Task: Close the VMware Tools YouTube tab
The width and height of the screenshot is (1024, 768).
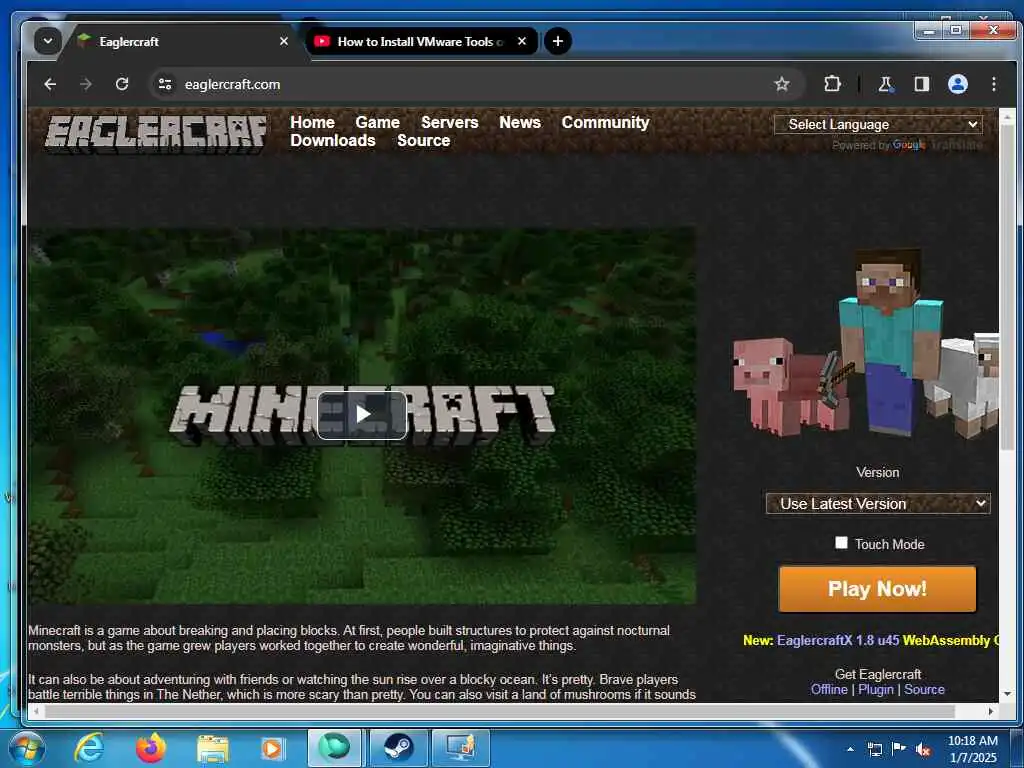Action: pyautogui.click(x=522, y=41)
